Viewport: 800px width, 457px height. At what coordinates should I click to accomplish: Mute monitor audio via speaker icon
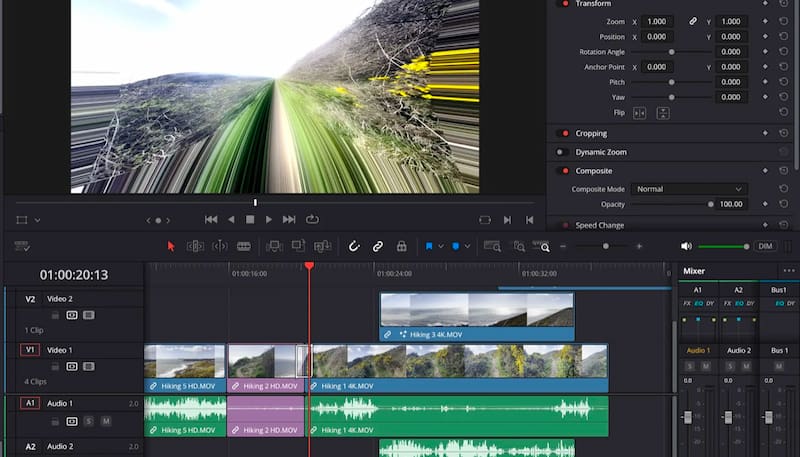(x=686, y=246)
